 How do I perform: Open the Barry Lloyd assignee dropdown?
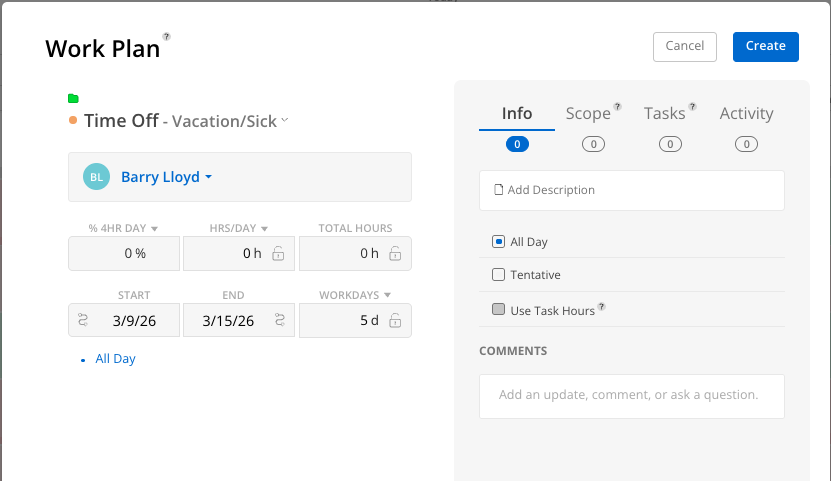point(166,177)
